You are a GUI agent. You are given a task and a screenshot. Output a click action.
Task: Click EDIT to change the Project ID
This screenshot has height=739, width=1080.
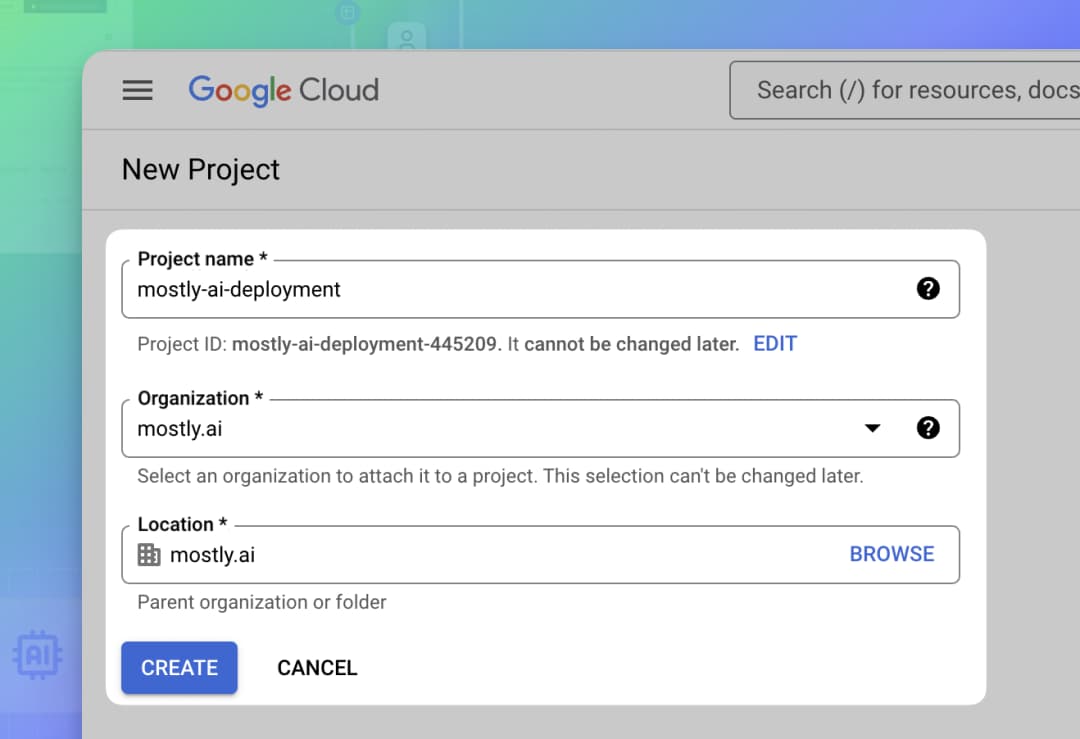[775, 343]
